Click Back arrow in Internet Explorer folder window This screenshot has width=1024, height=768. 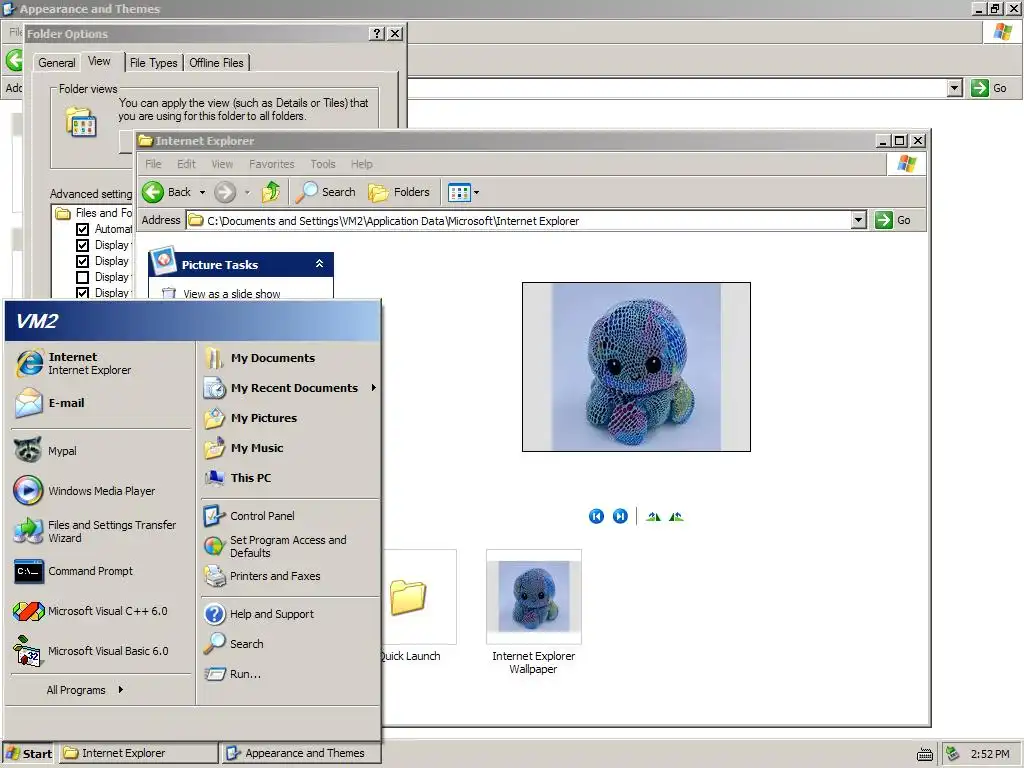point(167,192)
